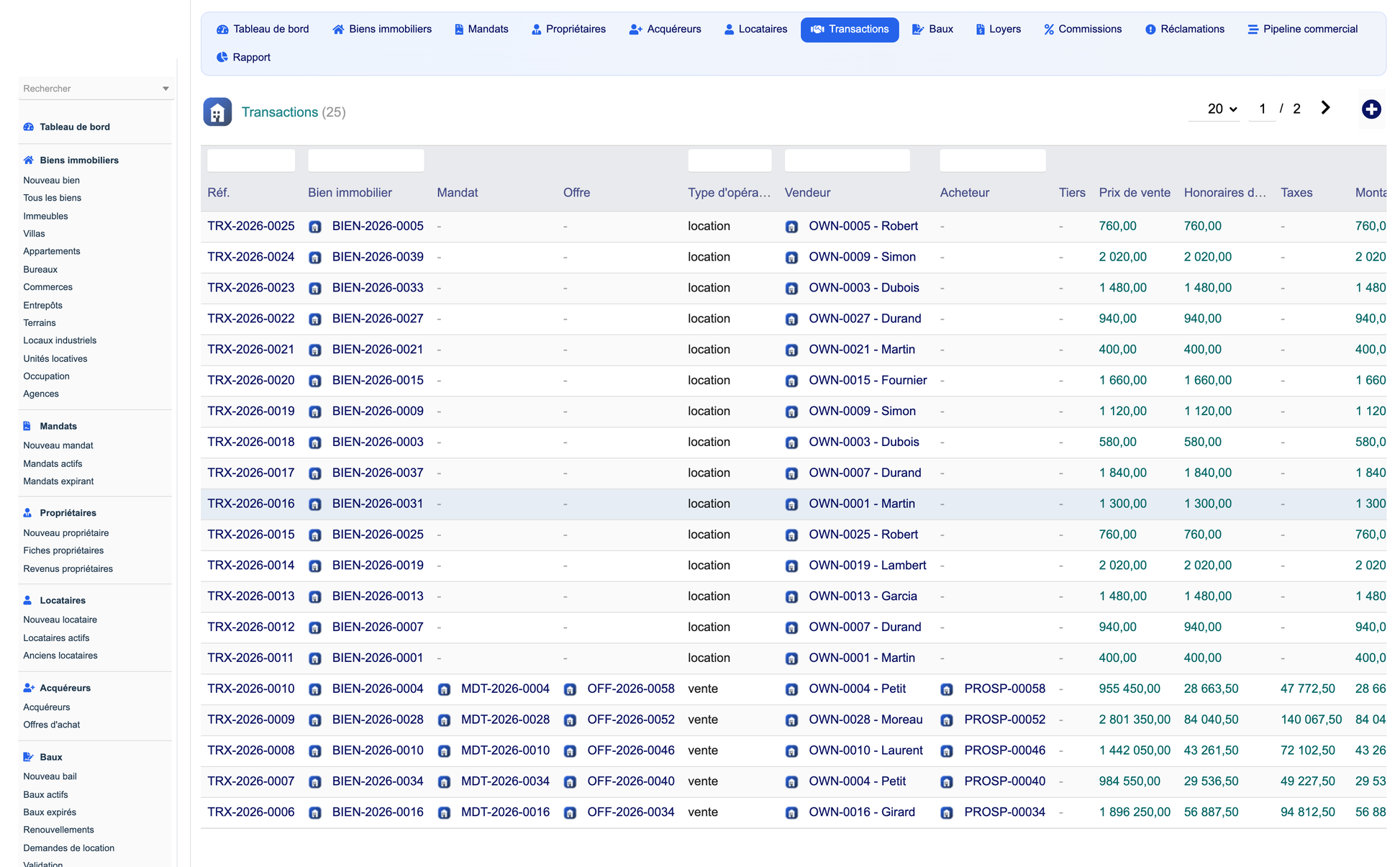Click the current page number field
The height and width of the screenshot is (867, 1400).
click(x=1263, y=109)
